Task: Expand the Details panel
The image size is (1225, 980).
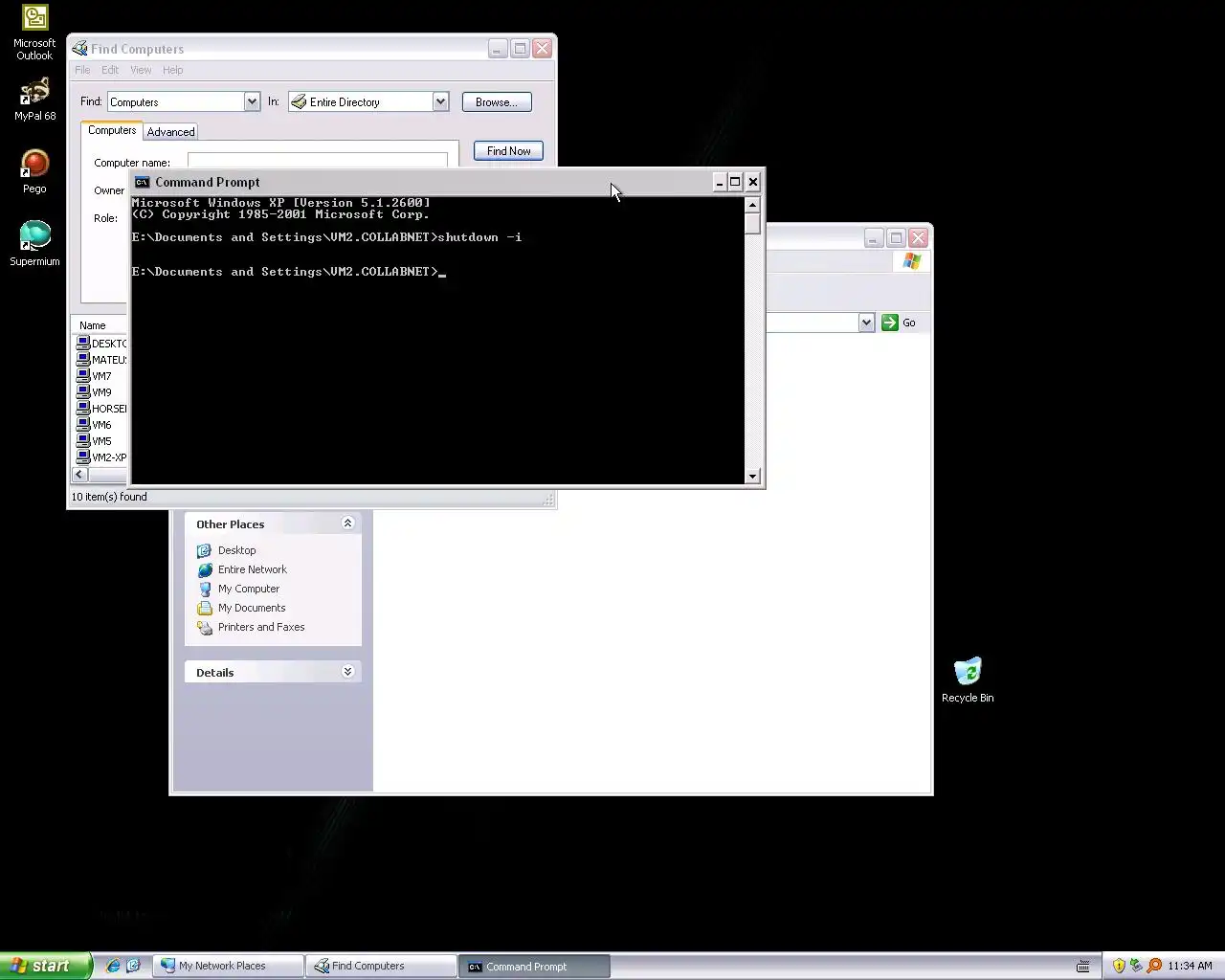Action: [x=347, y=672]
